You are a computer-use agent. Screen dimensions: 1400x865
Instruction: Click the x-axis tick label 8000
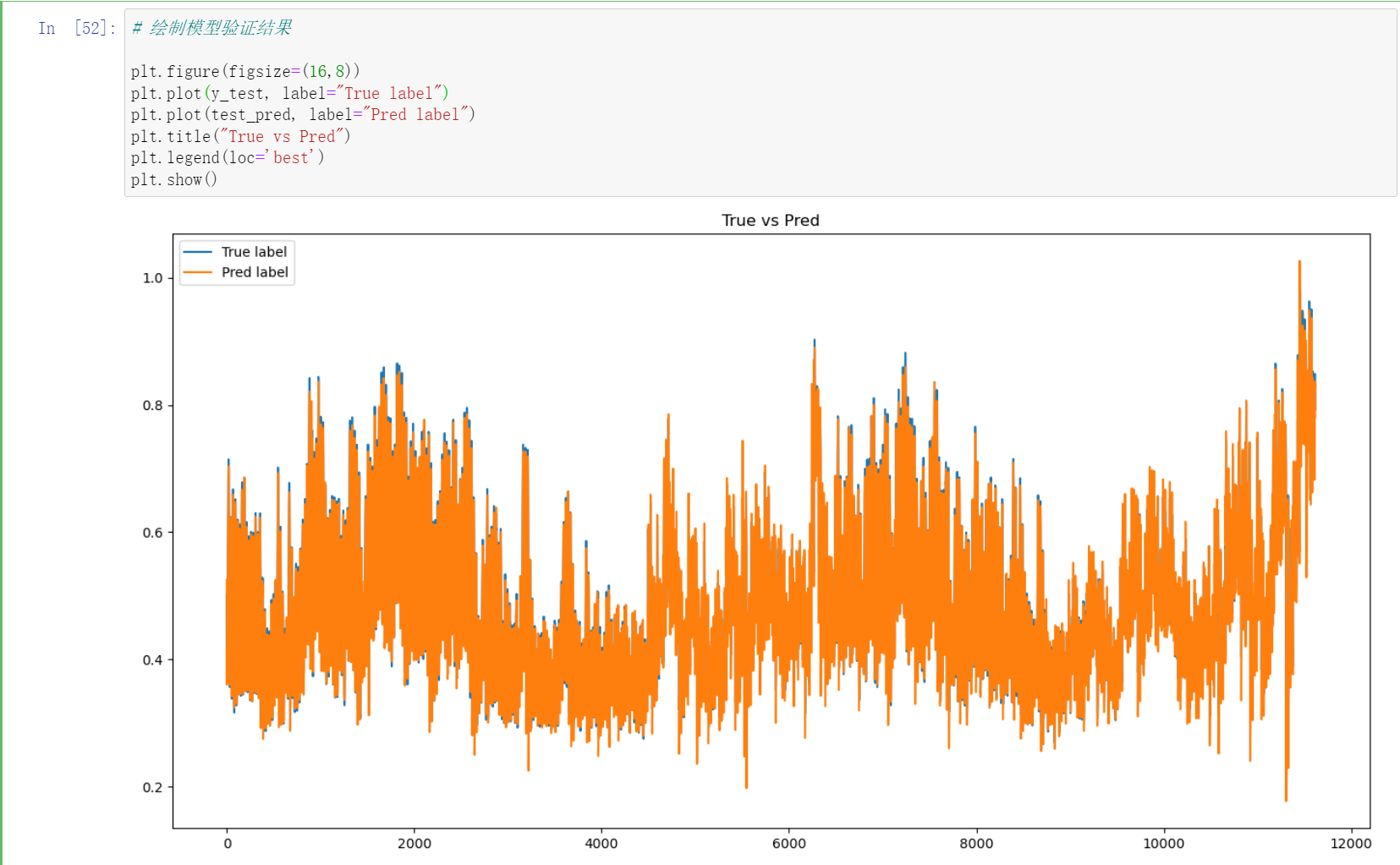pyautogui.click(x=976, y=843)
